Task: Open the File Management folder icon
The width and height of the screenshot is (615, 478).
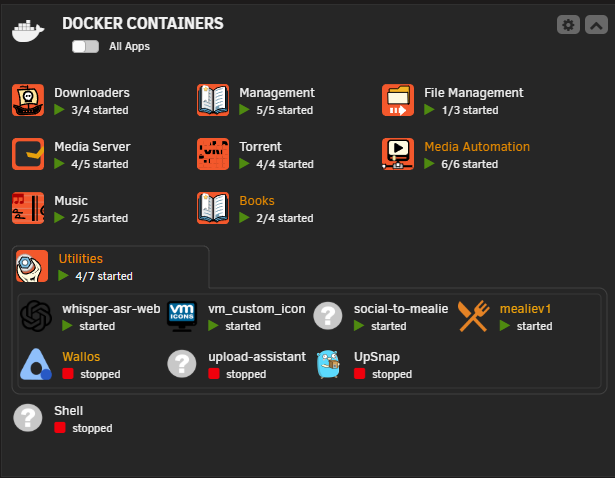Action: click(x=398, y=100)
